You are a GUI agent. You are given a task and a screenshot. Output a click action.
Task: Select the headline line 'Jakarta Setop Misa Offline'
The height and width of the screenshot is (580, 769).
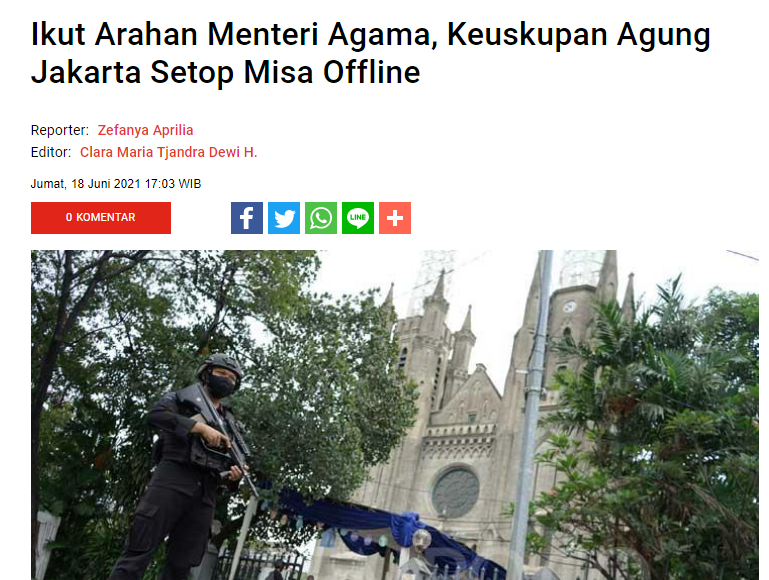[x=226, y=72]
